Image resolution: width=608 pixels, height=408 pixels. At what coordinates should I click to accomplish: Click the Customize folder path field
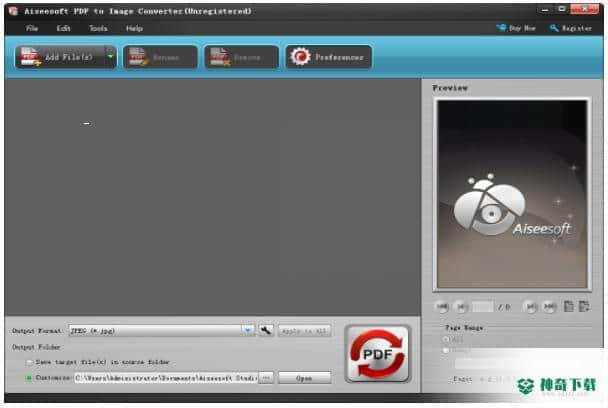tap(166, 378)
